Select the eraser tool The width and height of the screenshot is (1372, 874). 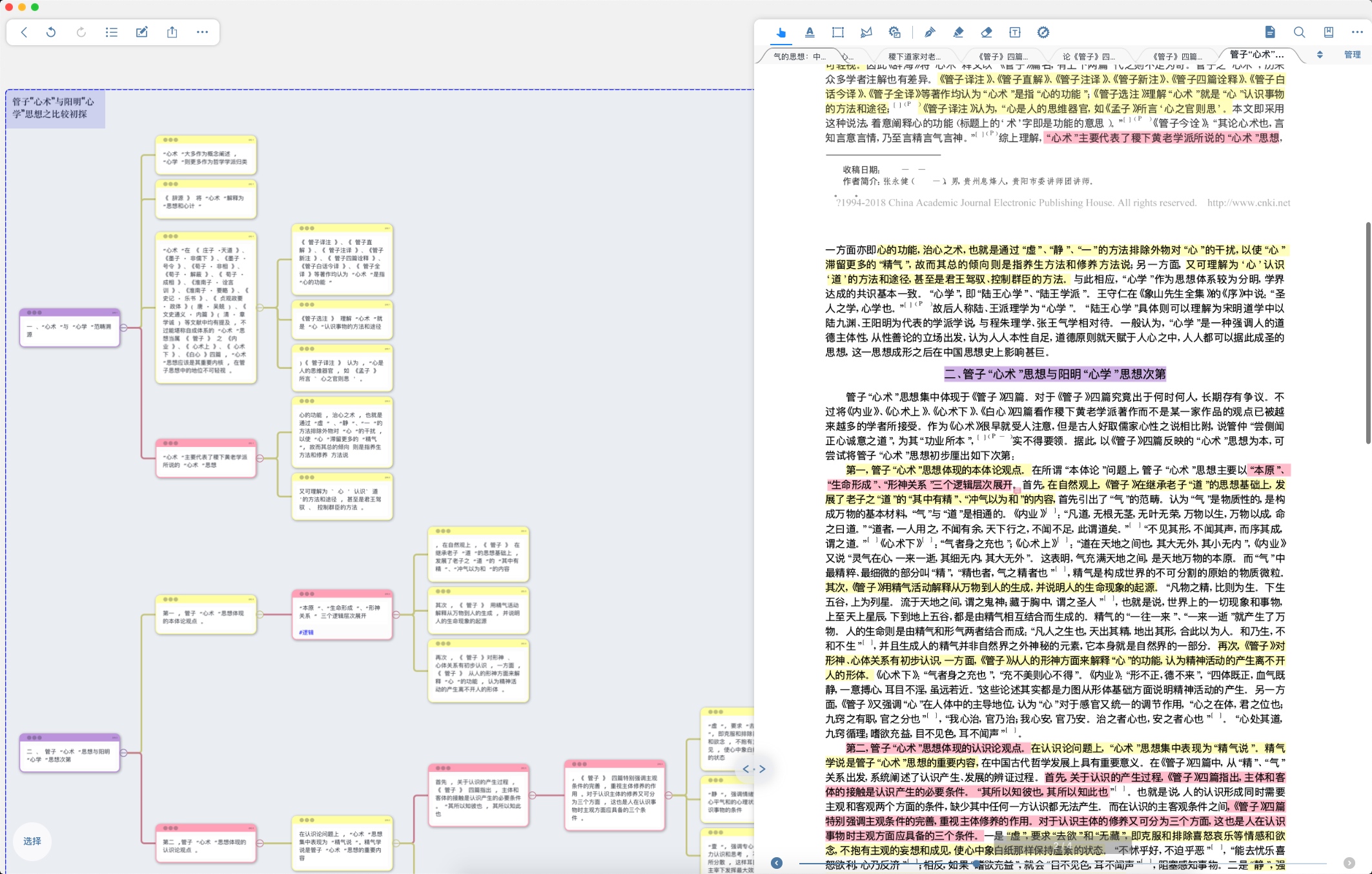[x=987, y=32]
